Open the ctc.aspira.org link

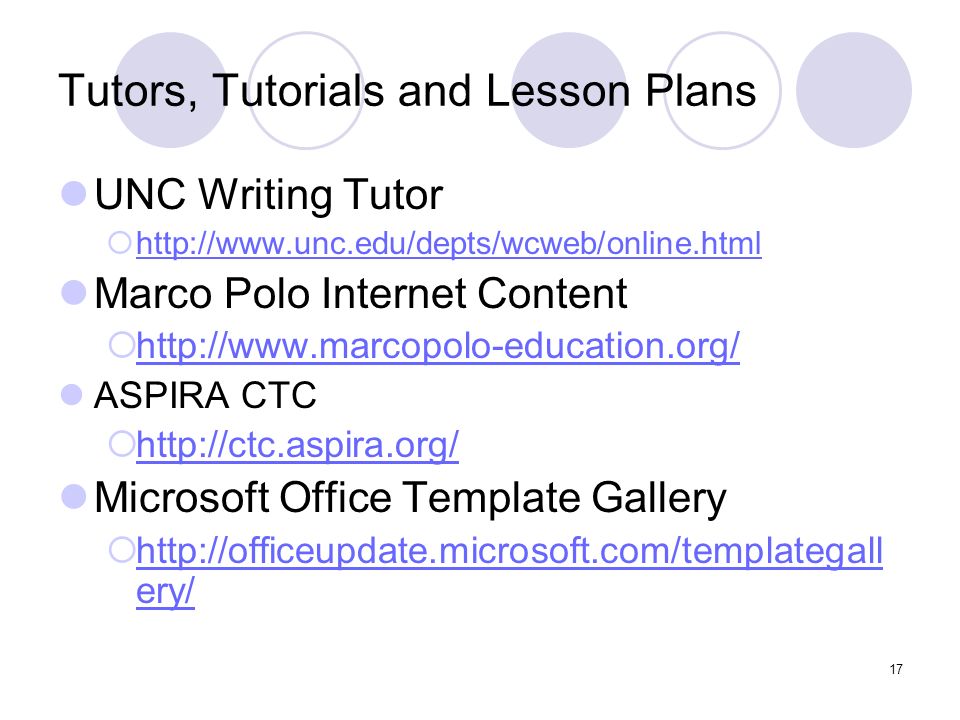pyautogui.click(x=298, y=445)
